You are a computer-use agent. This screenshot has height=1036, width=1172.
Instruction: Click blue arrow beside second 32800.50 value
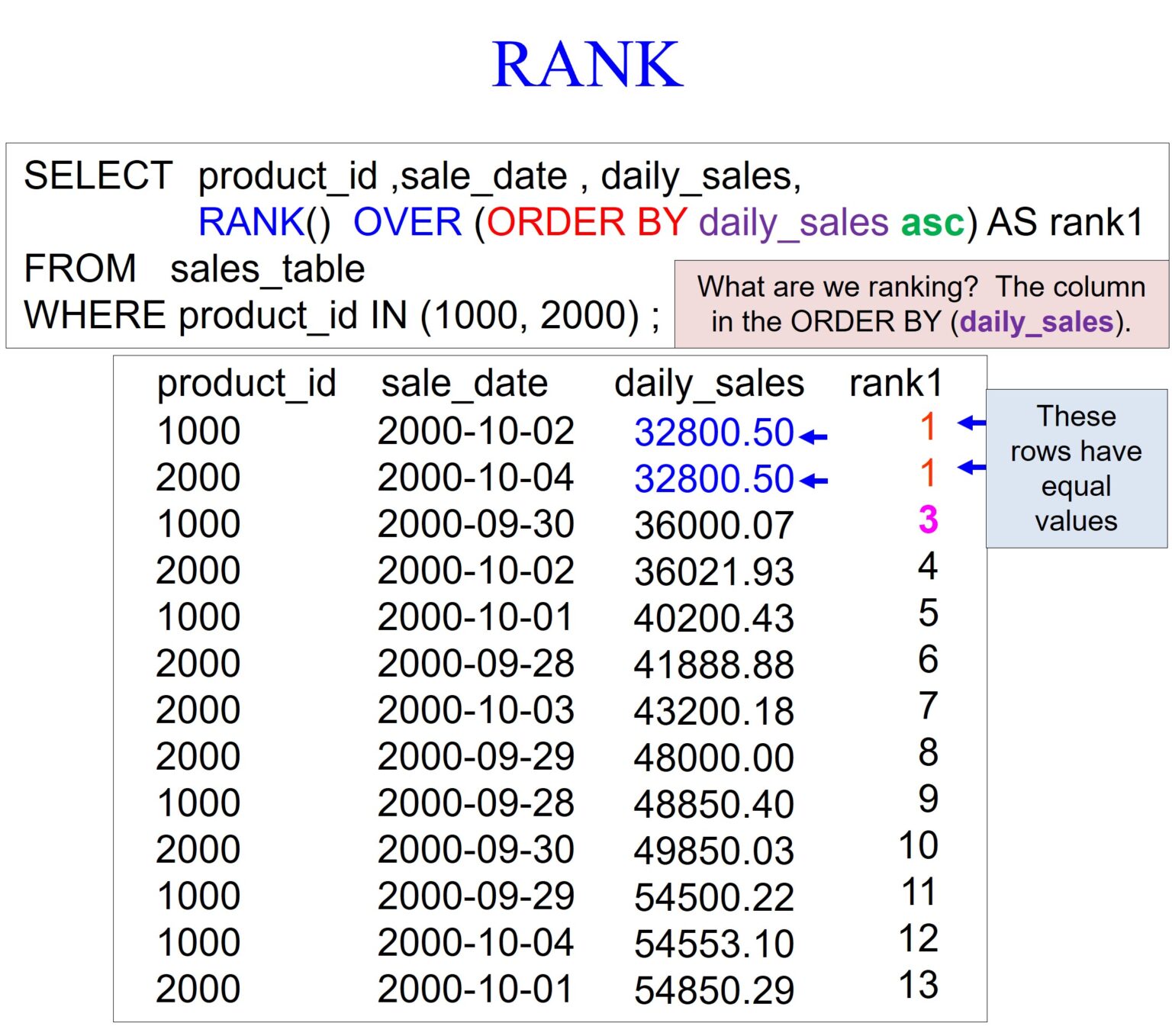(813, 481)
